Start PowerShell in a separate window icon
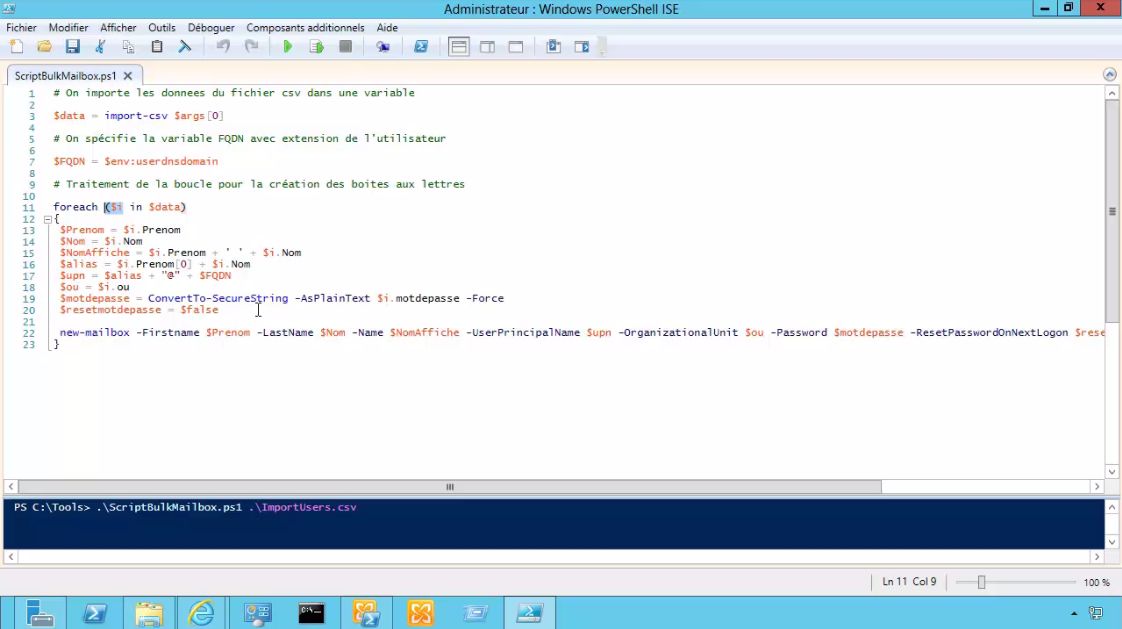 click(x=421, y=47)
